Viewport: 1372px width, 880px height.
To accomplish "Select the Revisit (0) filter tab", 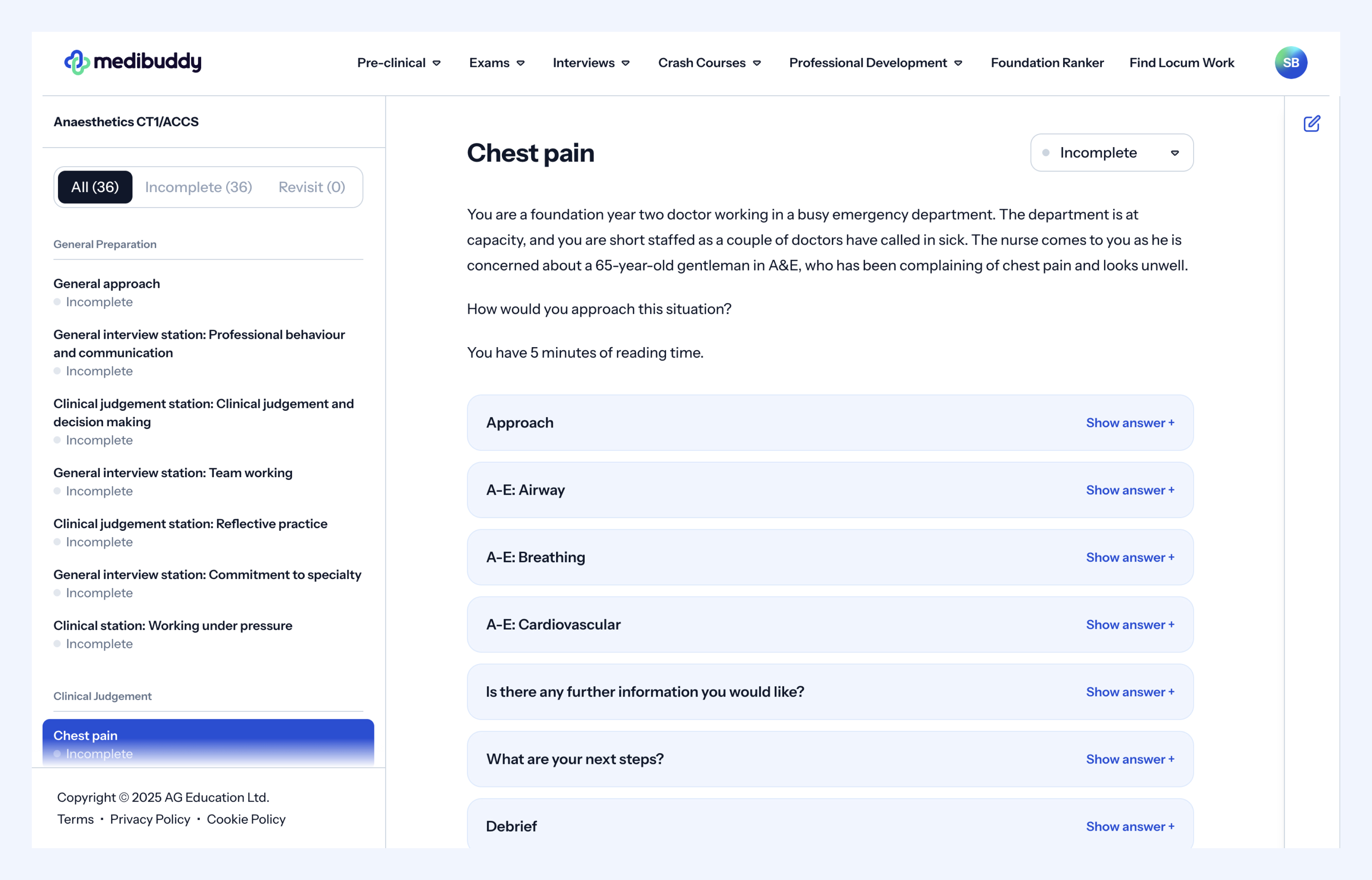I will (311, 187).
